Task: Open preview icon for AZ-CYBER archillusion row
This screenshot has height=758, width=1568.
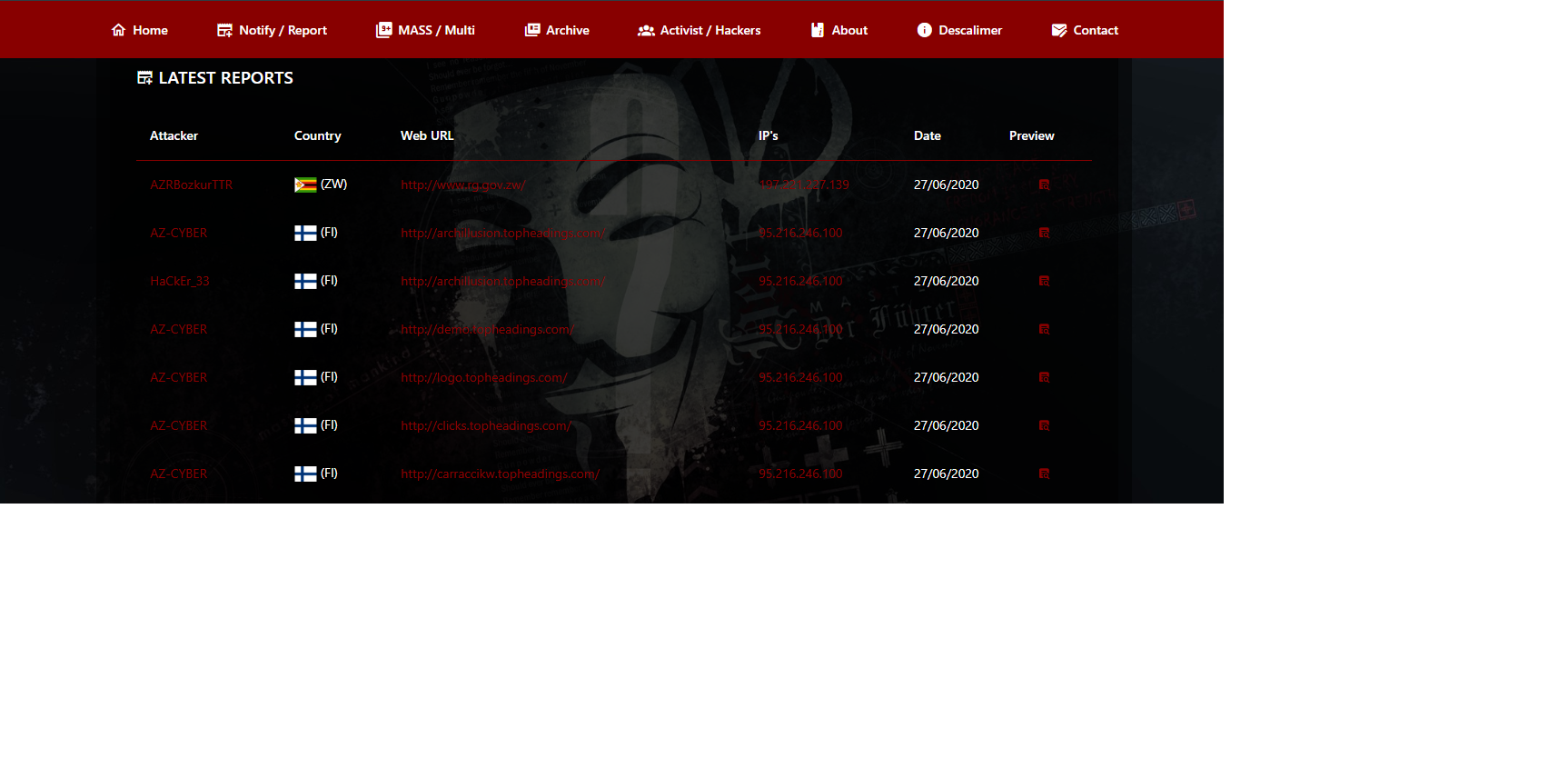Action: [x=1044, y=233]
